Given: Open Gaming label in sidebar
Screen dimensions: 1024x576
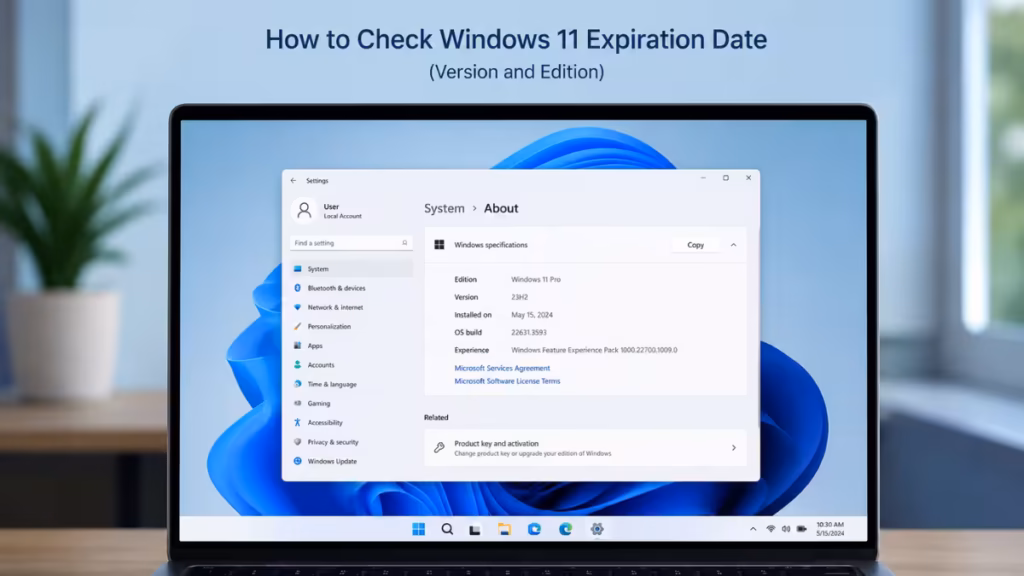Looking at the screenshot, I should [x=319, y=404].
